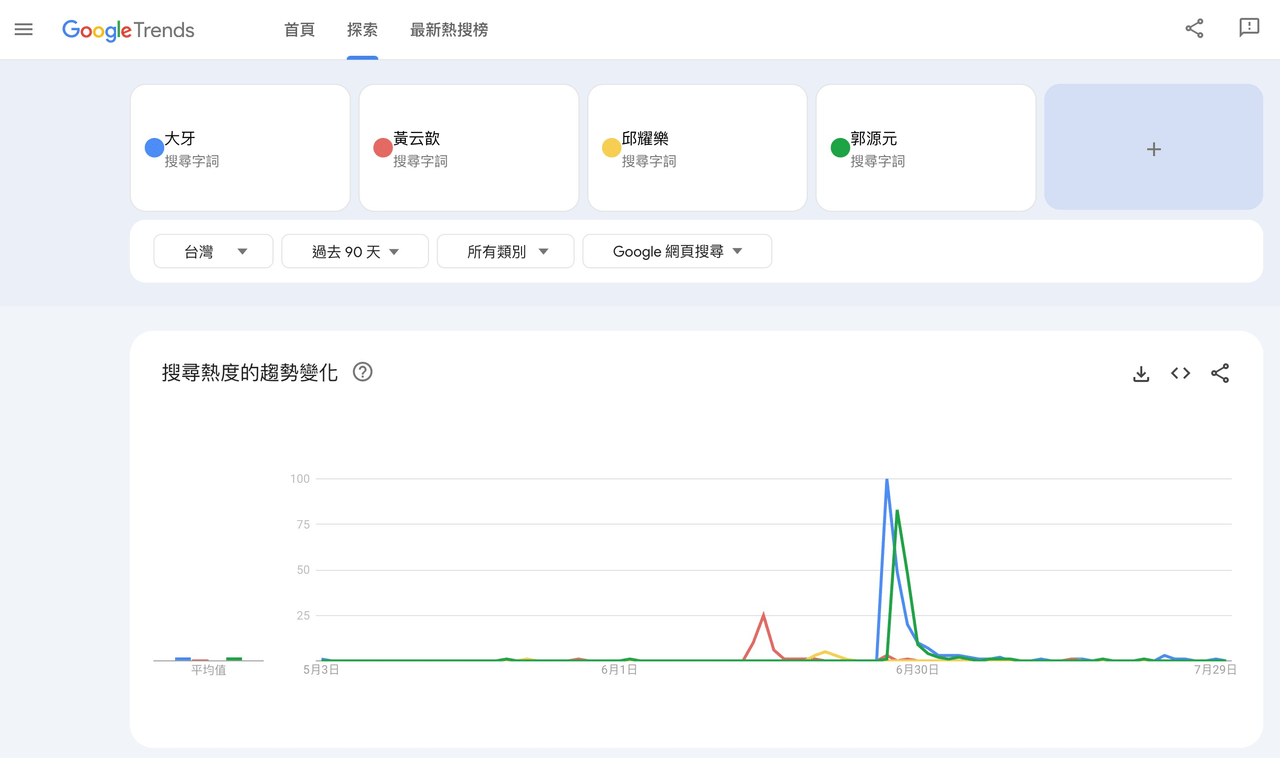Switch to the 首頁 tab
Viewport: 1280px width, 758px height.
coord(299,30)
